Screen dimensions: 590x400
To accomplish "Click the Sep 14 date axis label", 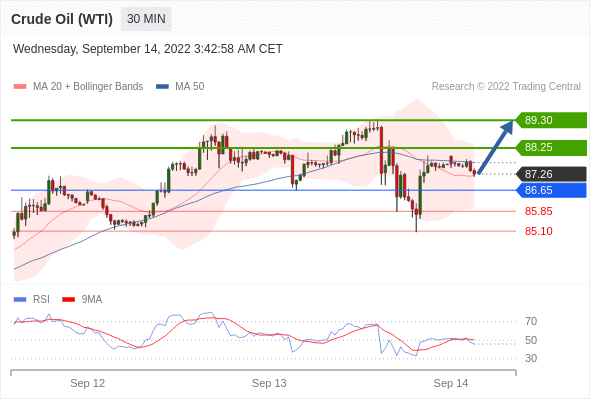I will [x=451, y=383].
